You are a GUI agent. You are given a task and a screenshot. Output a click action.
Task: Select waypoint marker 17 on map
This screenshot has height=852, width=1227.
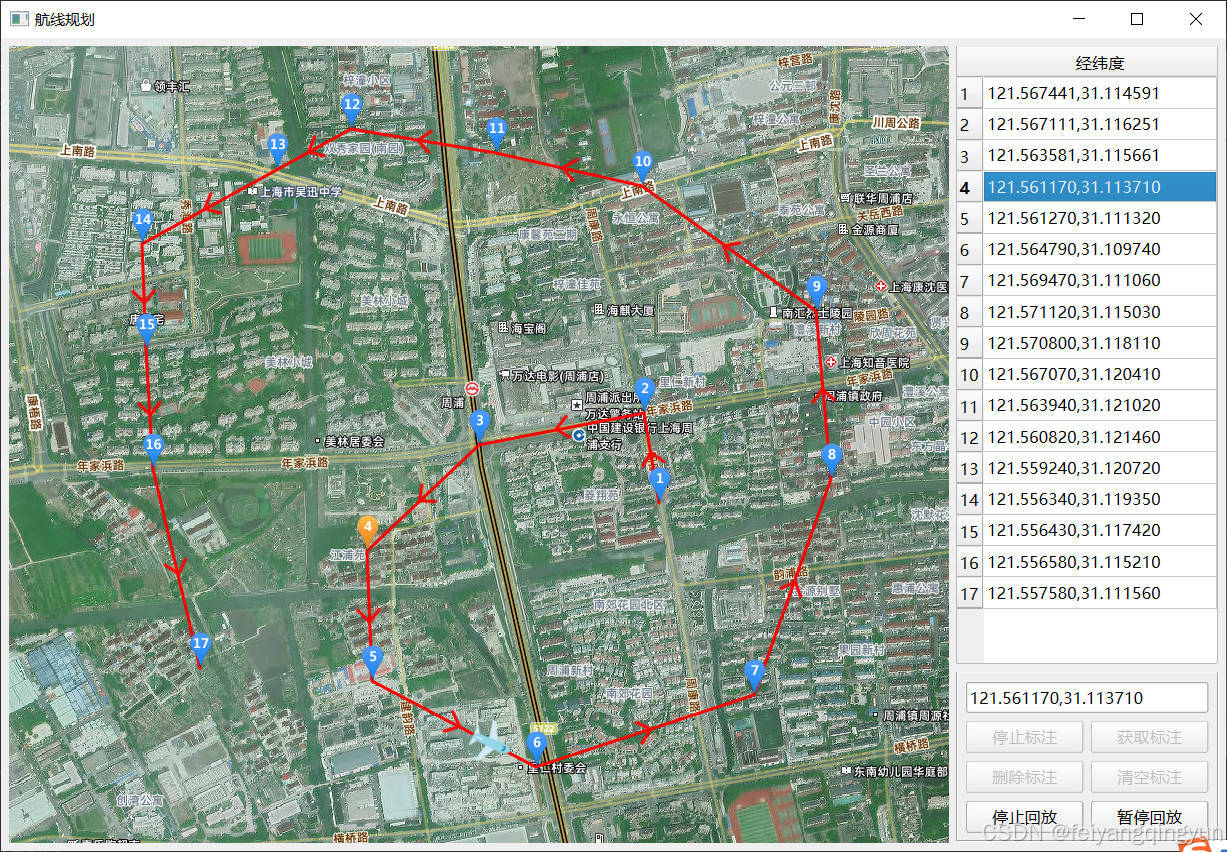tap(201, 648)
